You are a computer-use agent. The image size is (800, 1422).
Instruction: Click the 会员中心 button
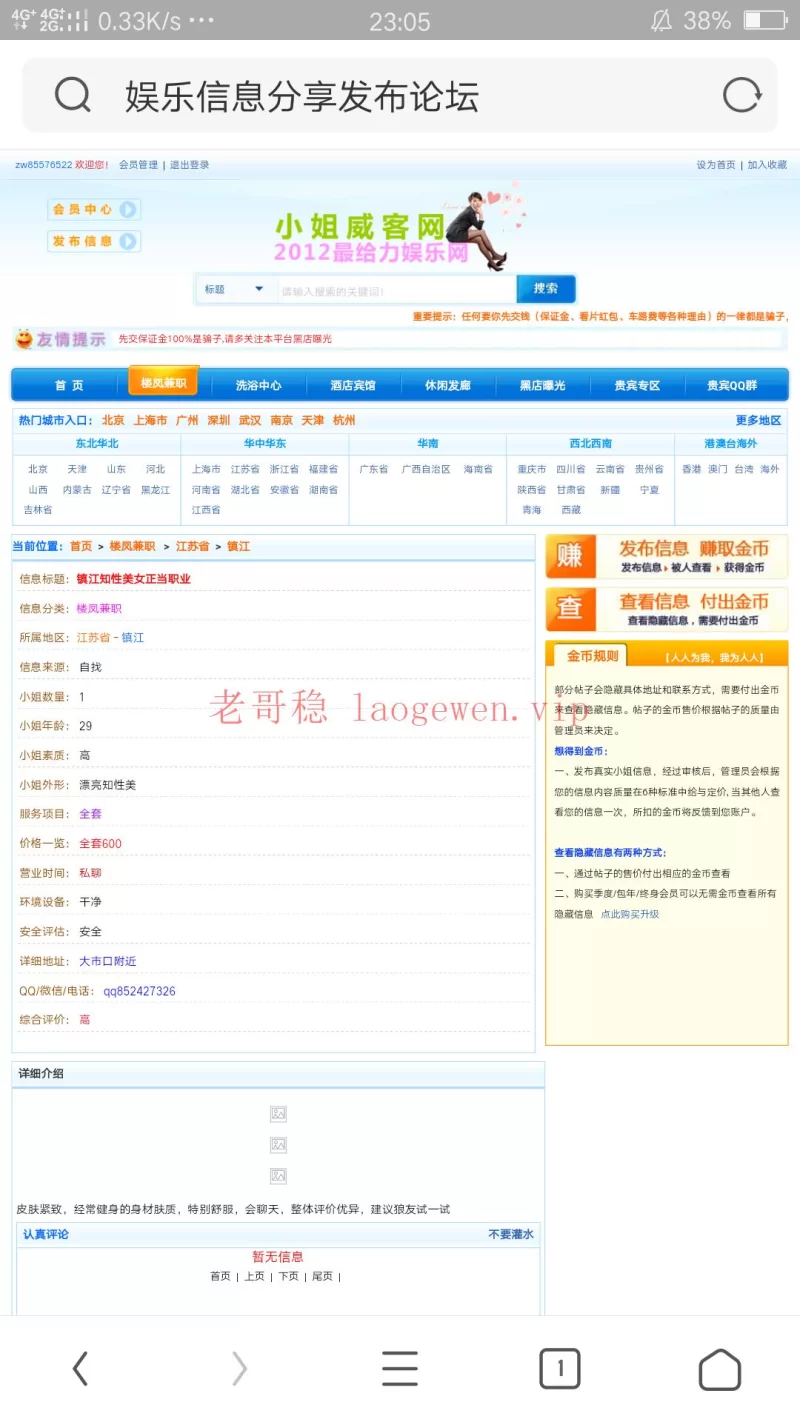(94, 209)
